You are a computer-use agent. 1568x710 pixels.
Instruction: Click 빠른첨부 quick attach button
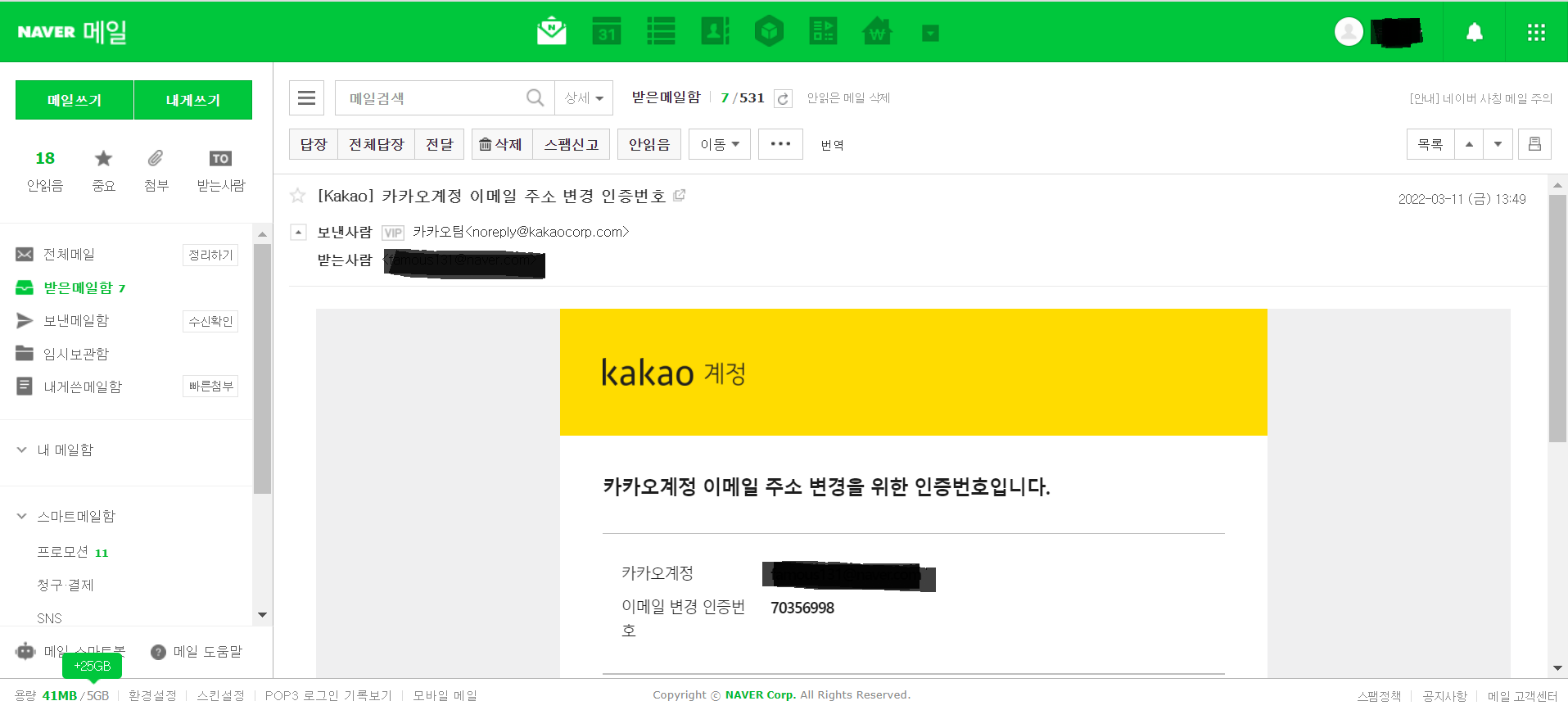(210, 386)
